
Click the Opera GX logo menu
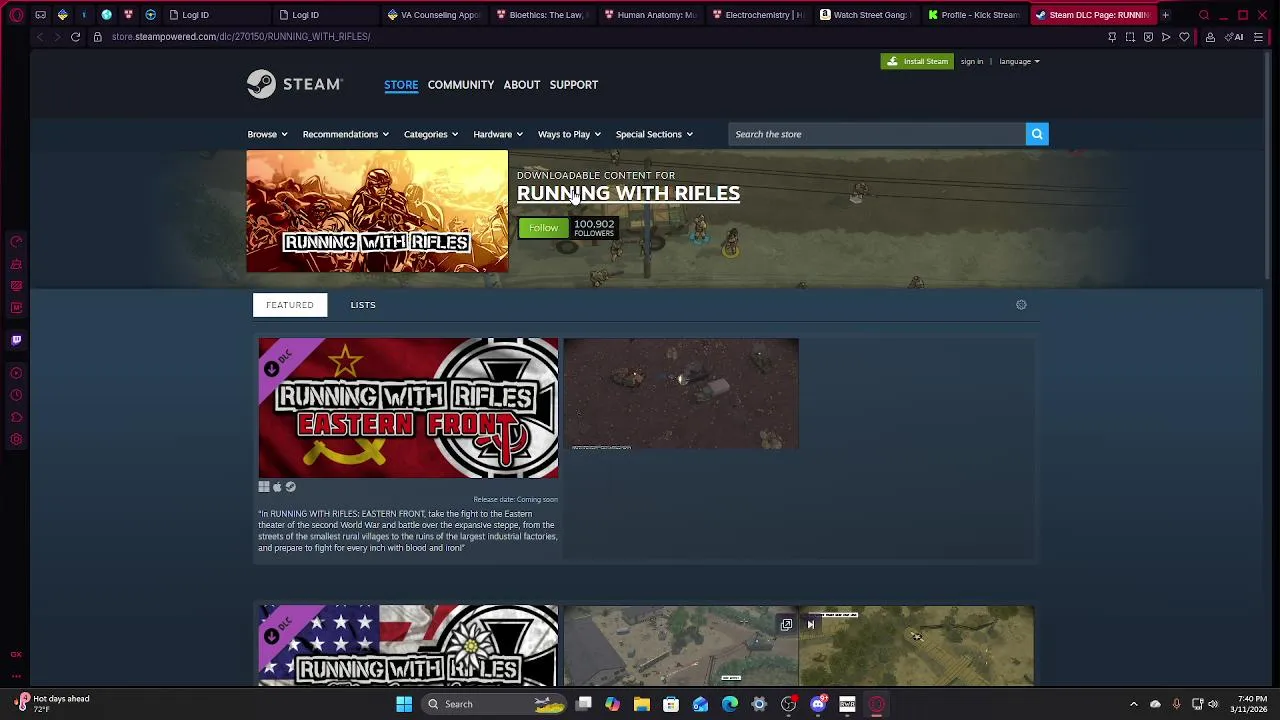[16, 15]
